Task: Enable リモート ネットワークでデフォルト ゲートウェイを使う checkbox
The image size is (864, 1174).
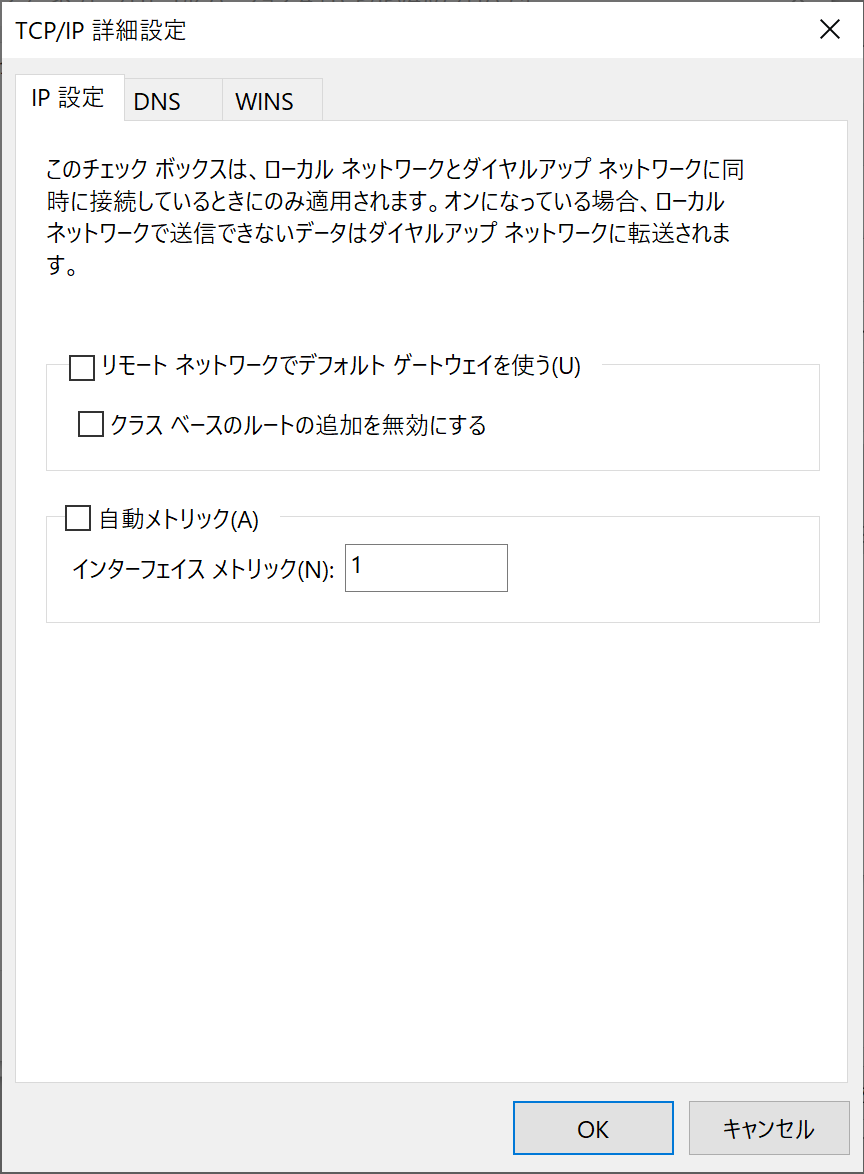Action: tap(81, 368)
